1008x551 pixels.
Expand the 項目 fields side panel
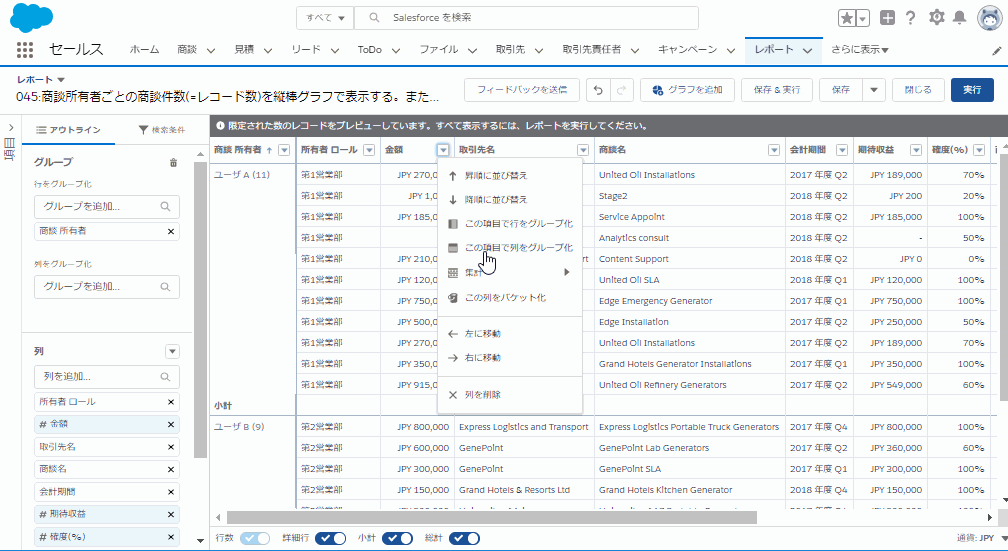coord(10,127)
